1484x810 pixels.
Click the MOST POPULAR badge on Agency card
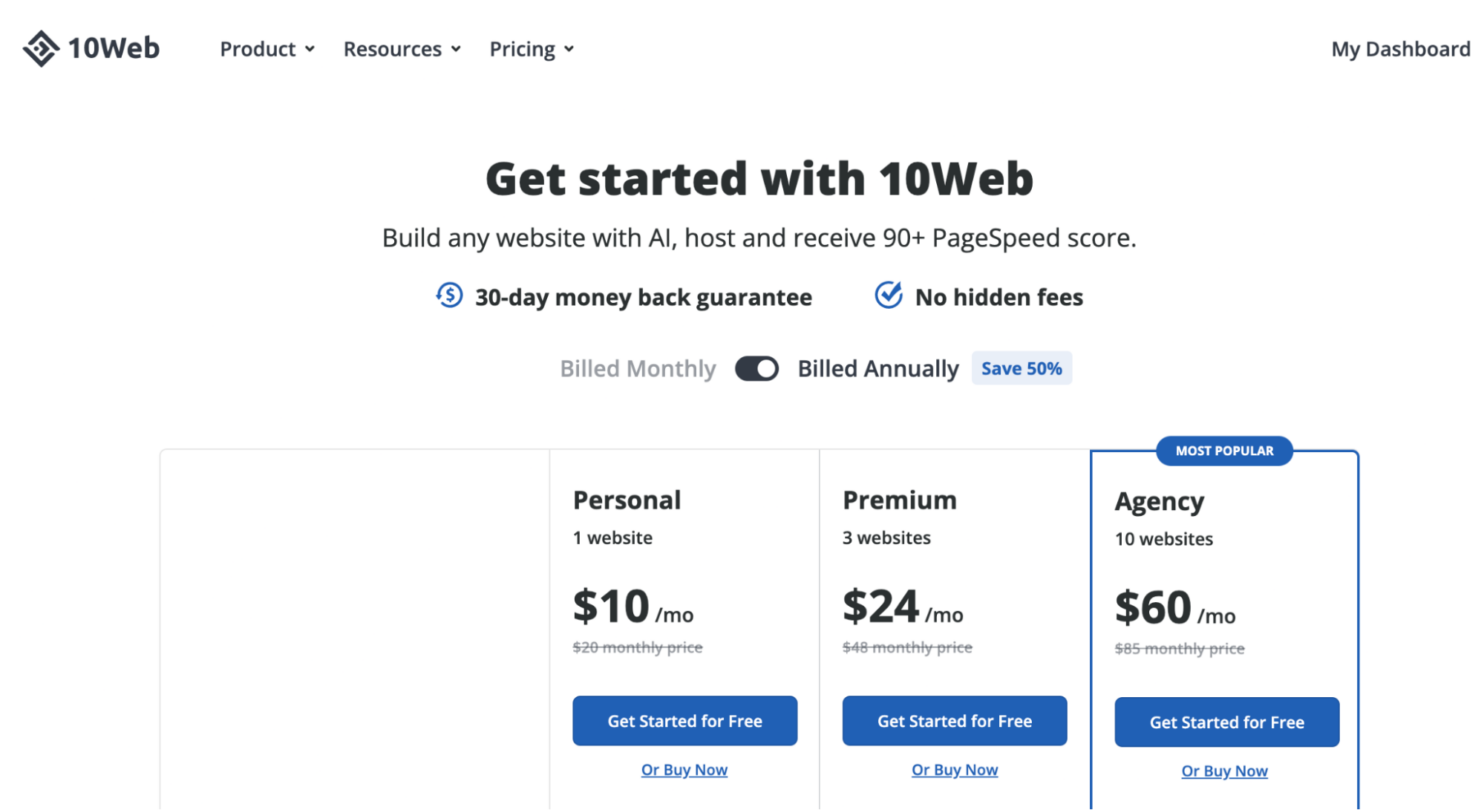pos(1223,450)
